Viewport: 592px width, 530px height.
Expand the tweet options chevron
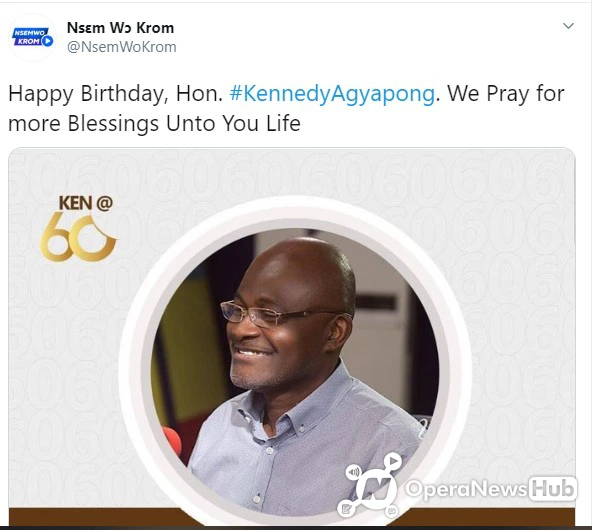(568, 26)
